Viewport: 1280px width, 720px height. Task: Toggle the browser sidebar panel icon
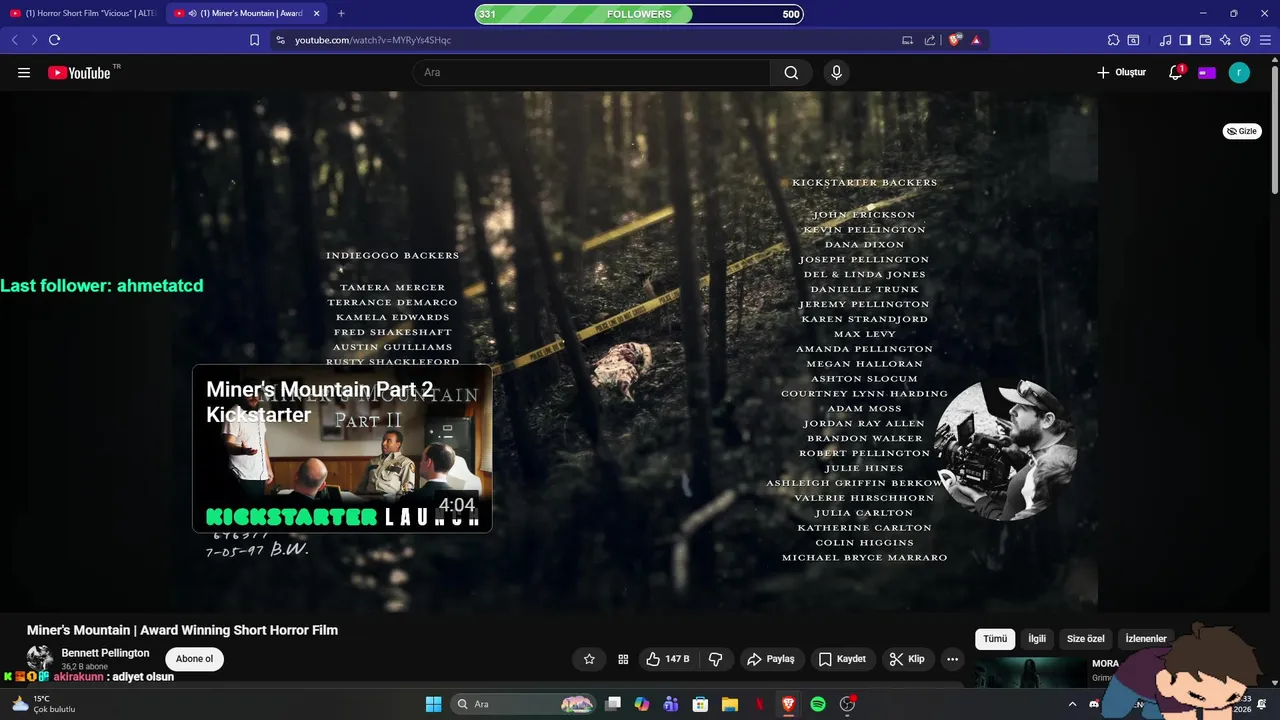click(1185, 40)
